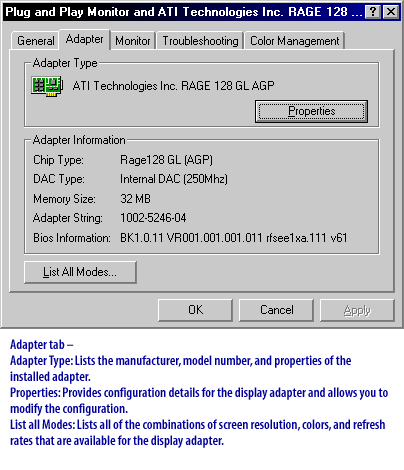
Task: Click the Adapter Type group heading
Action: [x=65, y=63]
